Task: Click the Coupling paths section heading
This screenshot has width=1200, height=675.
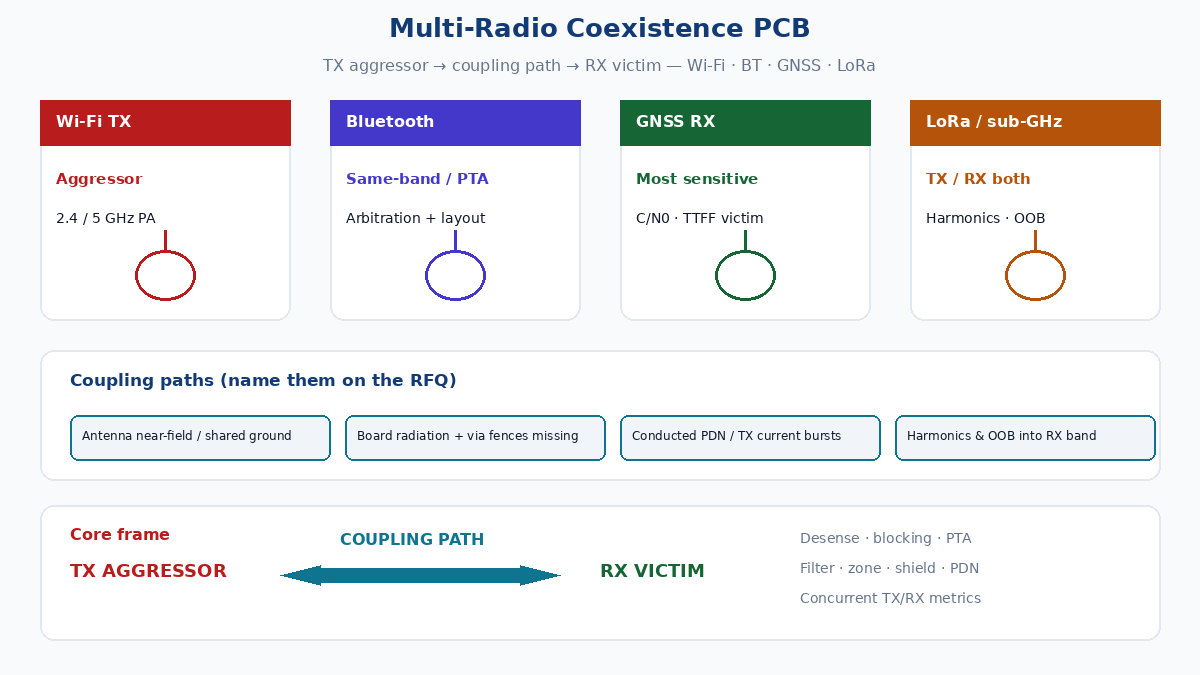Action: tap(263, 381)
